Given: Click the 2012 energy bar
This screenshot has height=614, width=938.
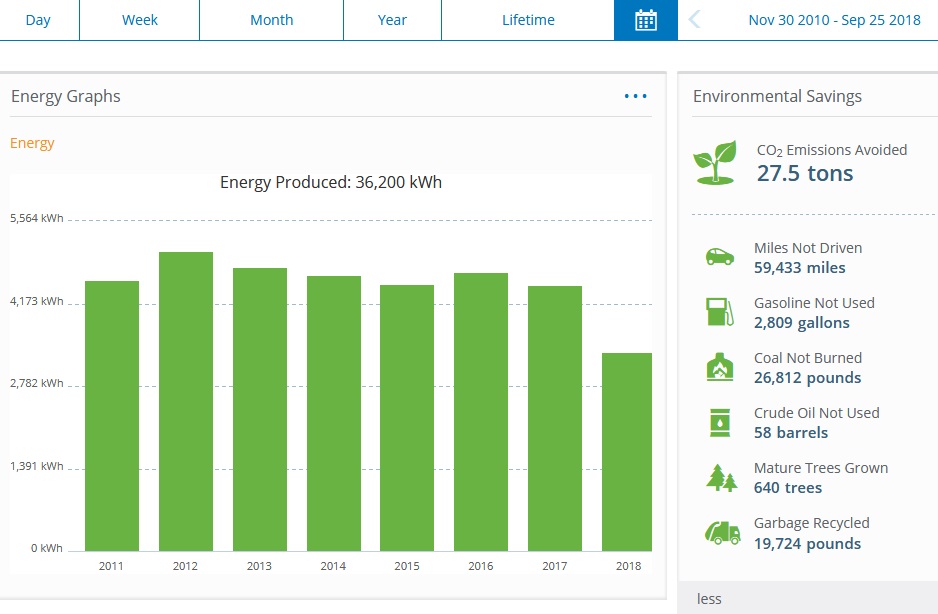Looking at the screenshot, I should tap(185, 402).
